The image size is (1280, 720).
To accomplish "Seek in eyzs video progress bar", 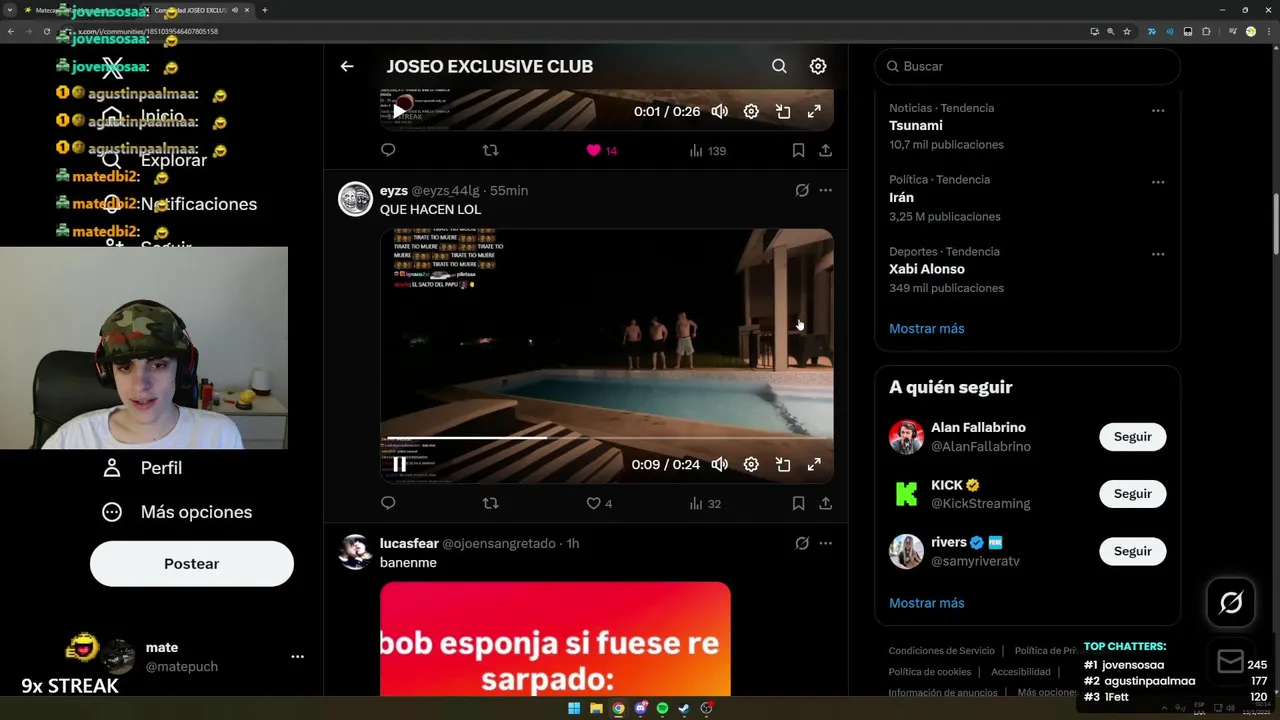I will point(606,438).
